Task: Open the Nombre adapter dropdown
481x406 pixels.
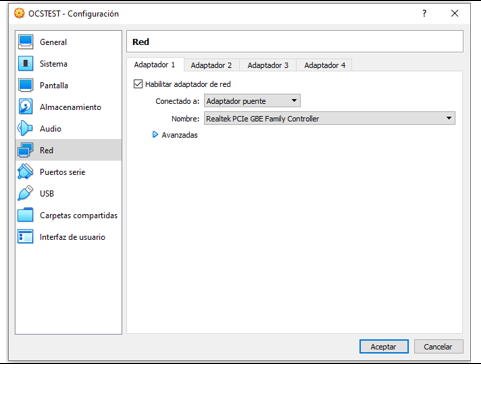Action: coord(330,118)
